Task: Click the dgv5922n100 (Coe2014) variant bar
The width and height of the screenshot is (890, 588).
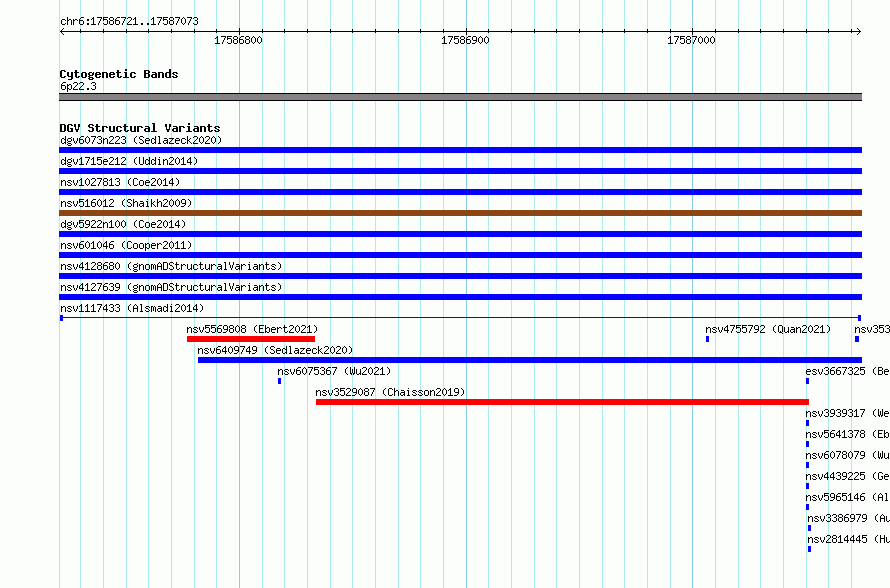Action: [460, 234]
